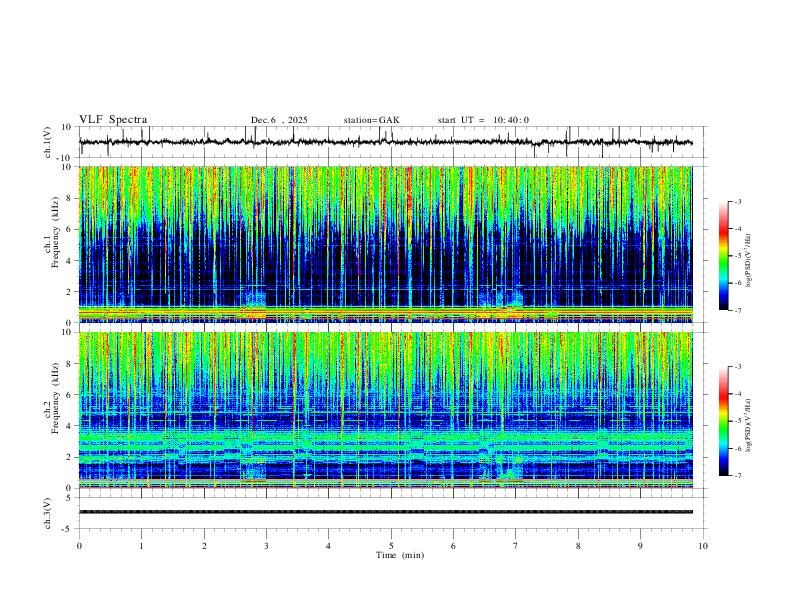Click the "-7" tick on ch.2 colorbar
The image size is (792, 612).
click(737, 476)
